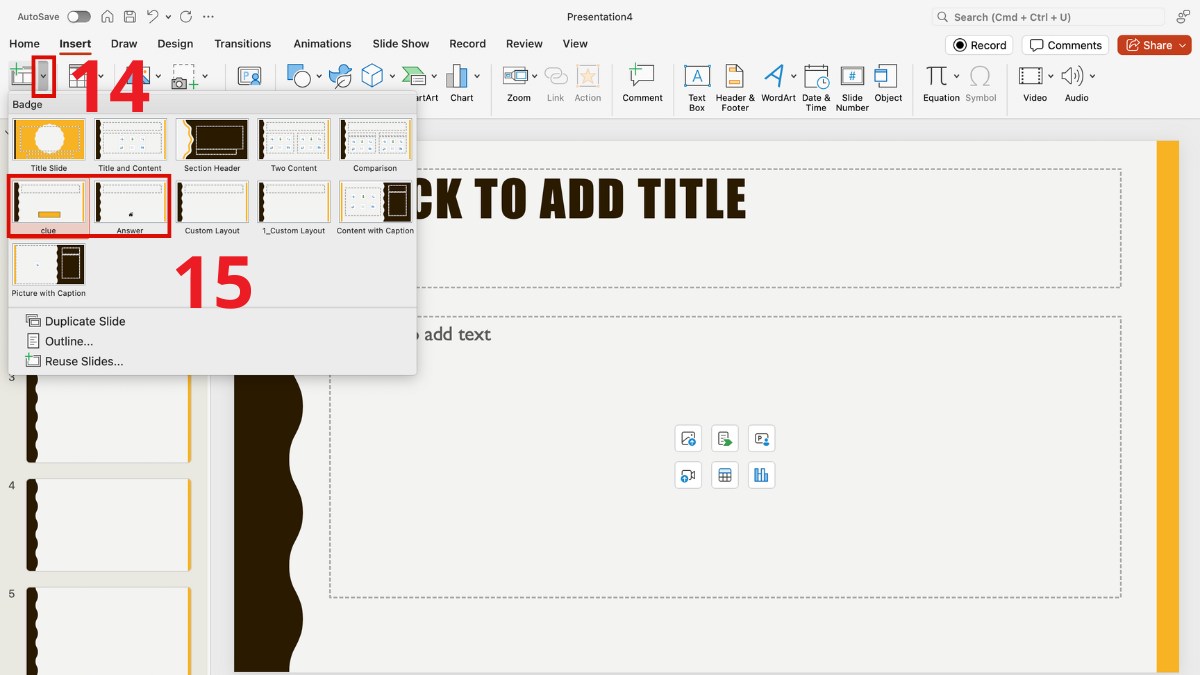
Task: Select the Section Header layout thumbnail
Action: pyautogui.click(x=212, y=140)
